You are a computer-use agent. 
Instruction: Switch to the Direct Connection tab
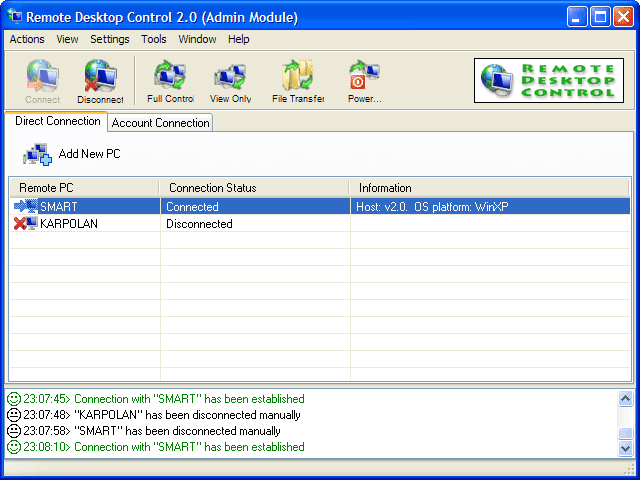click(x=58, y=121)
